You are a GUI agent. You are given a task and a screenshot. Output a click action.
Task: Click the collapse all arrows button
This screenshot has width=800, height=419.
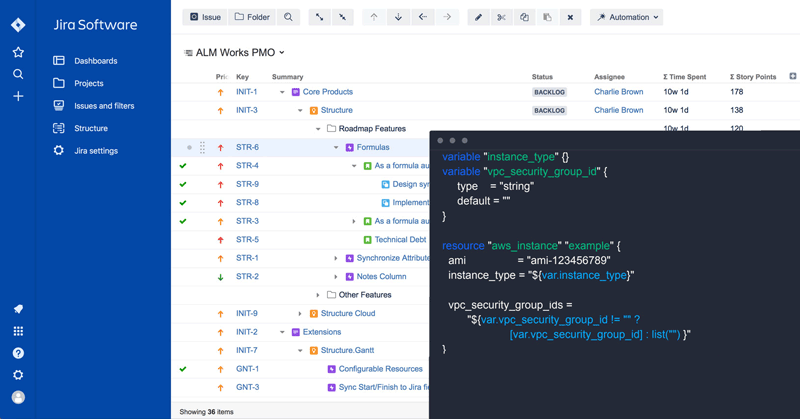342,17
